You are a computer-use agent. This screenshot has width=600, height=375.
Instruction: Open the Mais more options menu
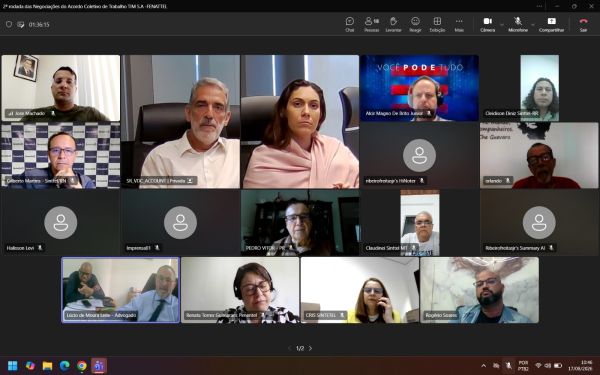459,24
